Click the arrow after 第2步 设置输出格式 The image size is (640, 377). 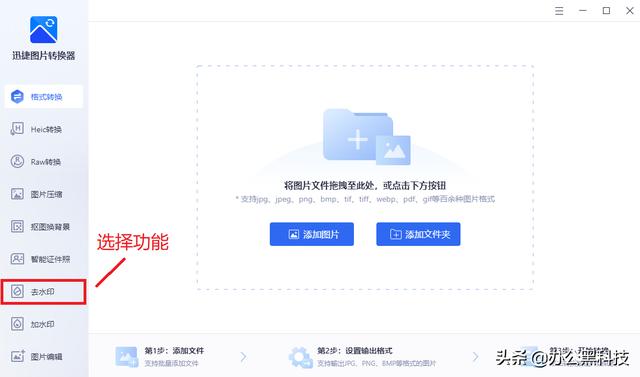pyautogui.click(x=476, y=357)
